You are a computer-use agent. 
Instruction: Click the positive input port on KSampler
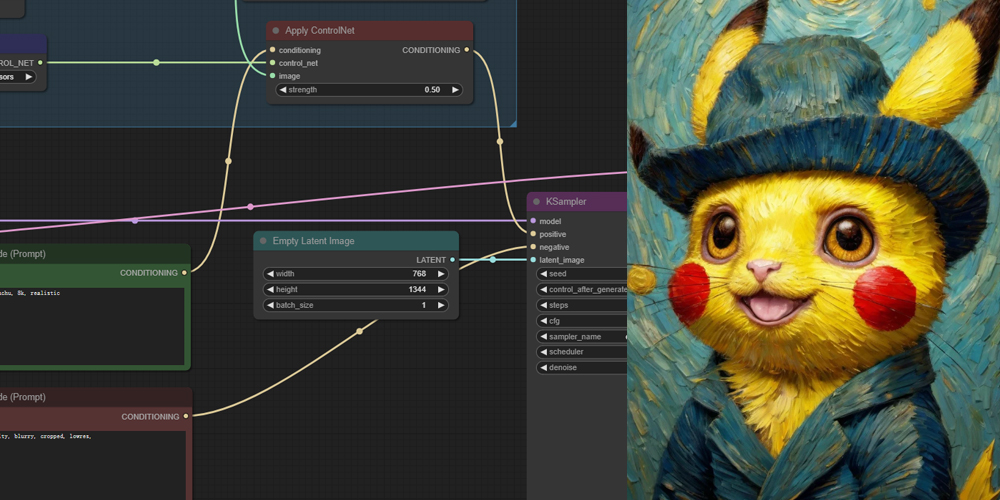533,234
